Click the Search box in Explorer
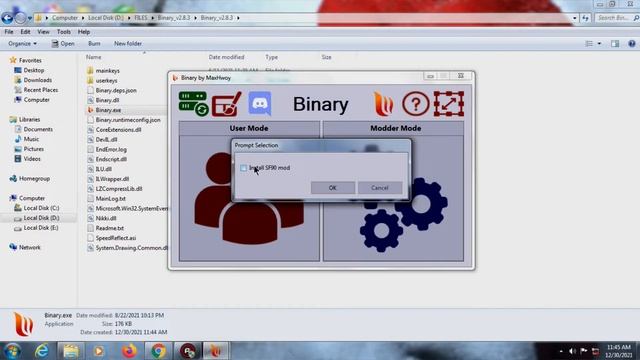 616,18
